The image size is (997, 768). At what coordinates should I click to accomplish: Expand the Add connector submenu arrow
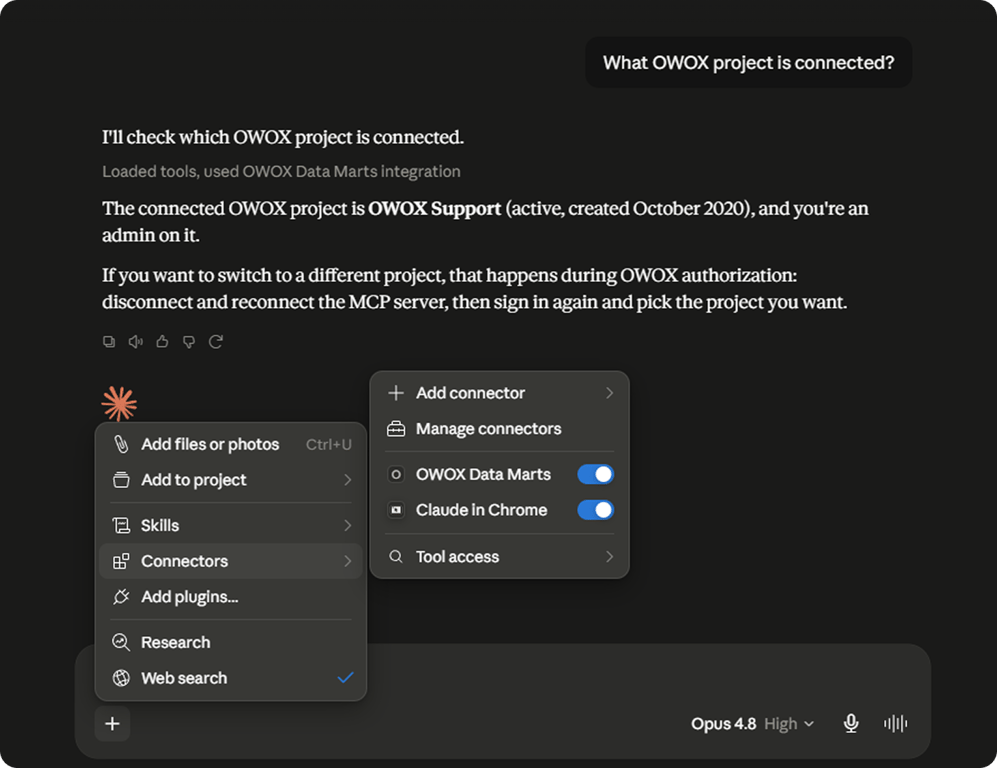tap(609, 393)
